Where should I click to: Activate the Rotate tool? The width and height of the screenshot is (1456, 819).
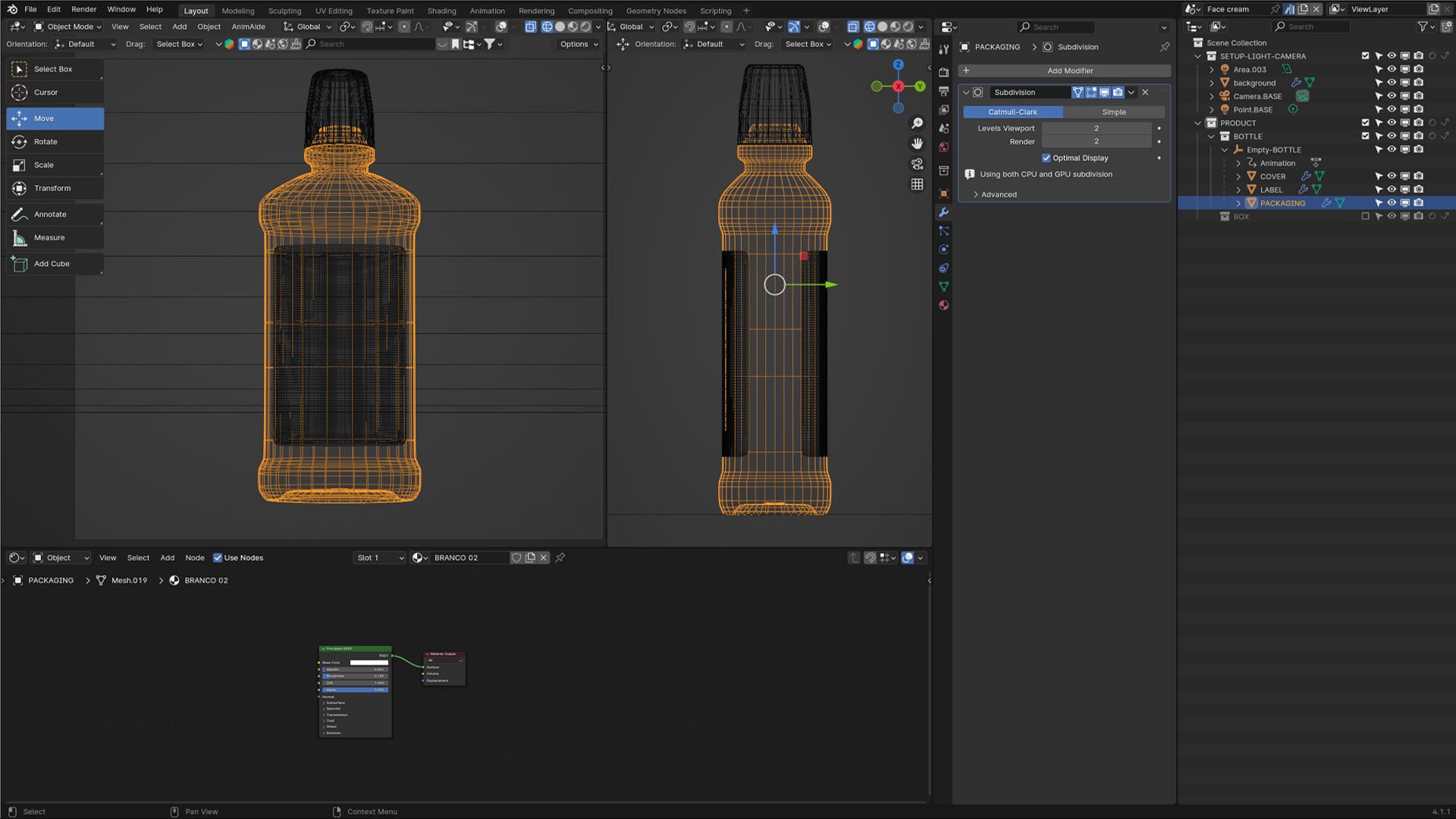coord(55,142)
